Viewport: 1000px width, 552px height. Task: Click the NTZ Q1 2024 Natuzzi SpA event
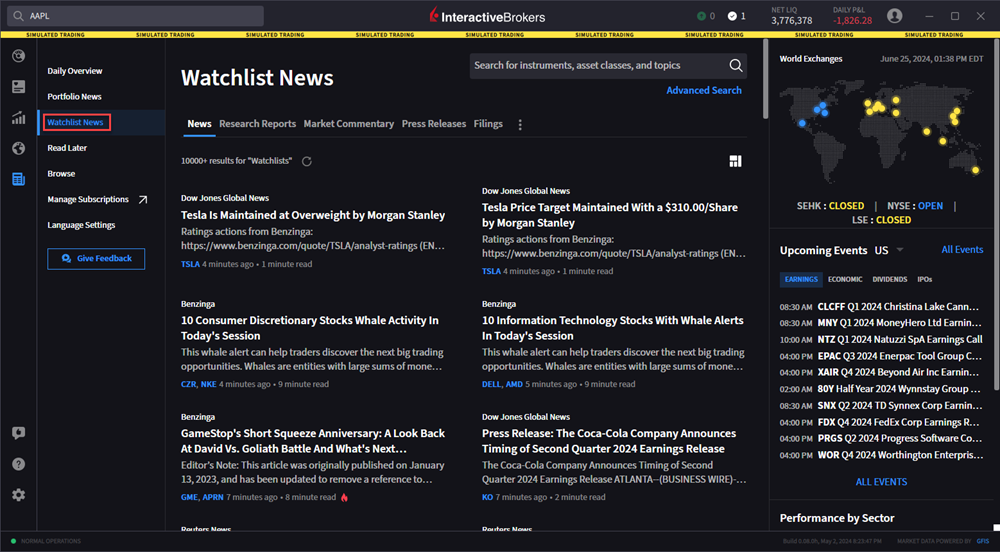[881, 340]
